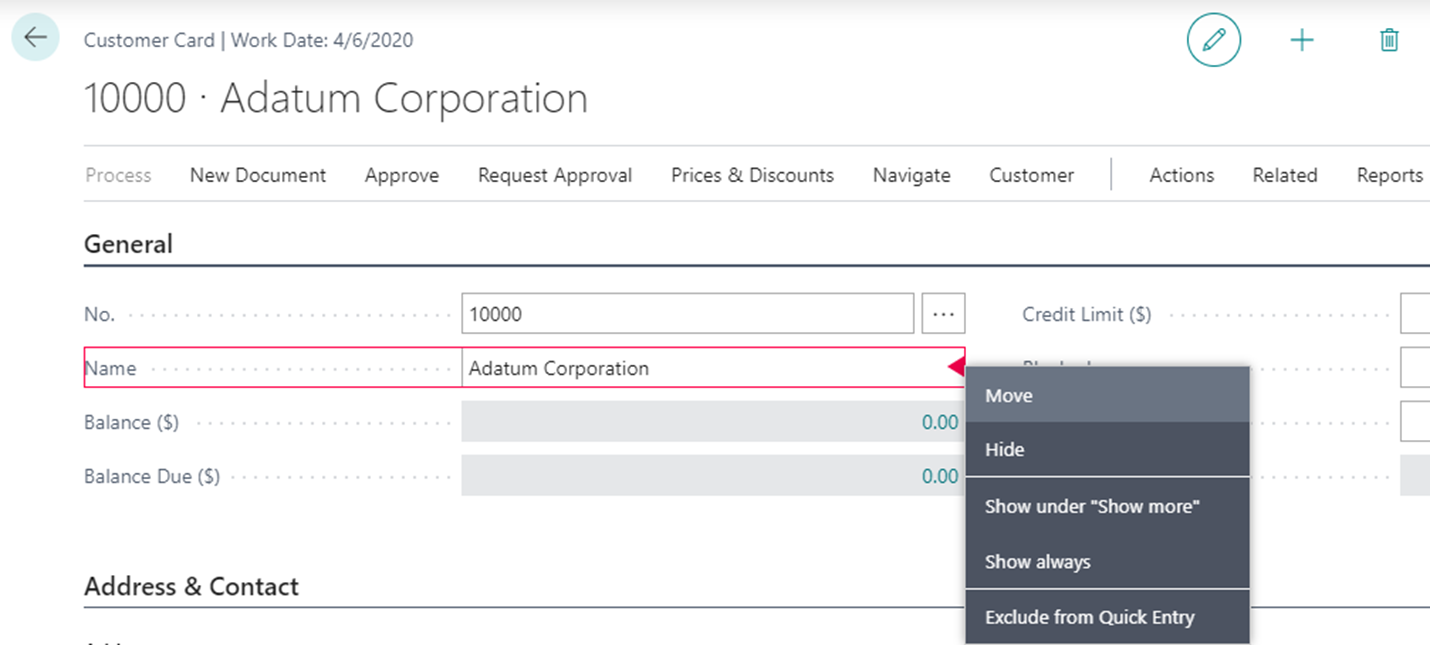This screenshot has height=645, width=1430.
Task: Click the Name field label
Action: [x=110, y=368]
